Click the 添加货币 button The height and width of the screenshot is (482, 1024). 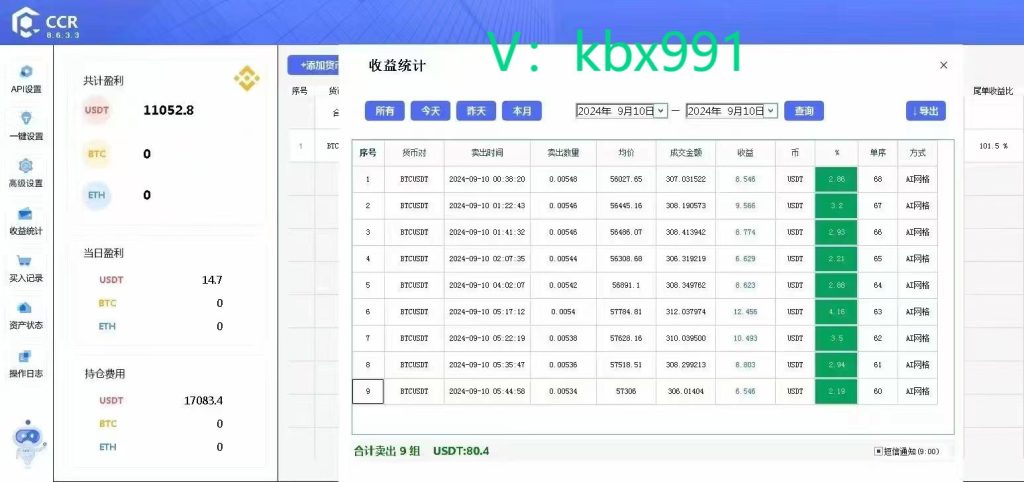click(314, 65)
